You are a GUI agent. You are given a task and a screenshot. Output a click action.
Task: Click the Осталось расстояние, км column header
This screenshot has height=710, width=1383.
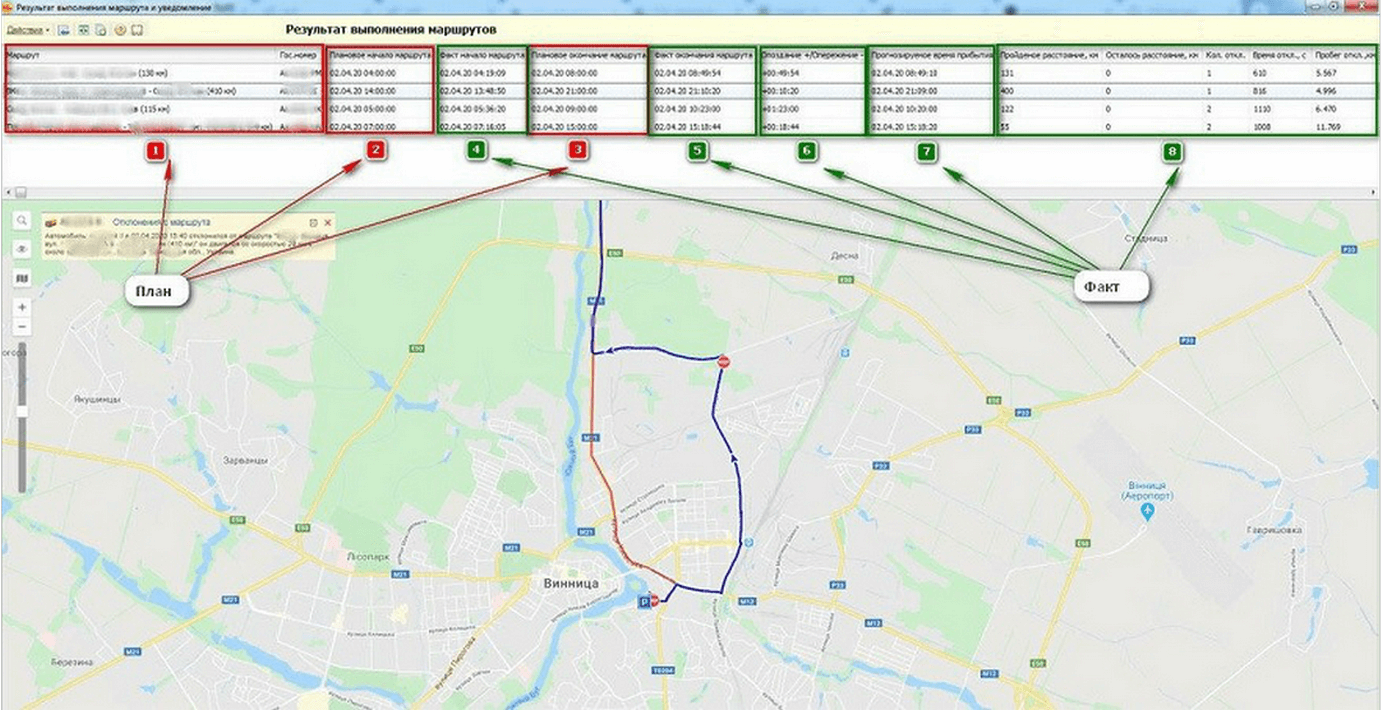tap(1152, 55)
